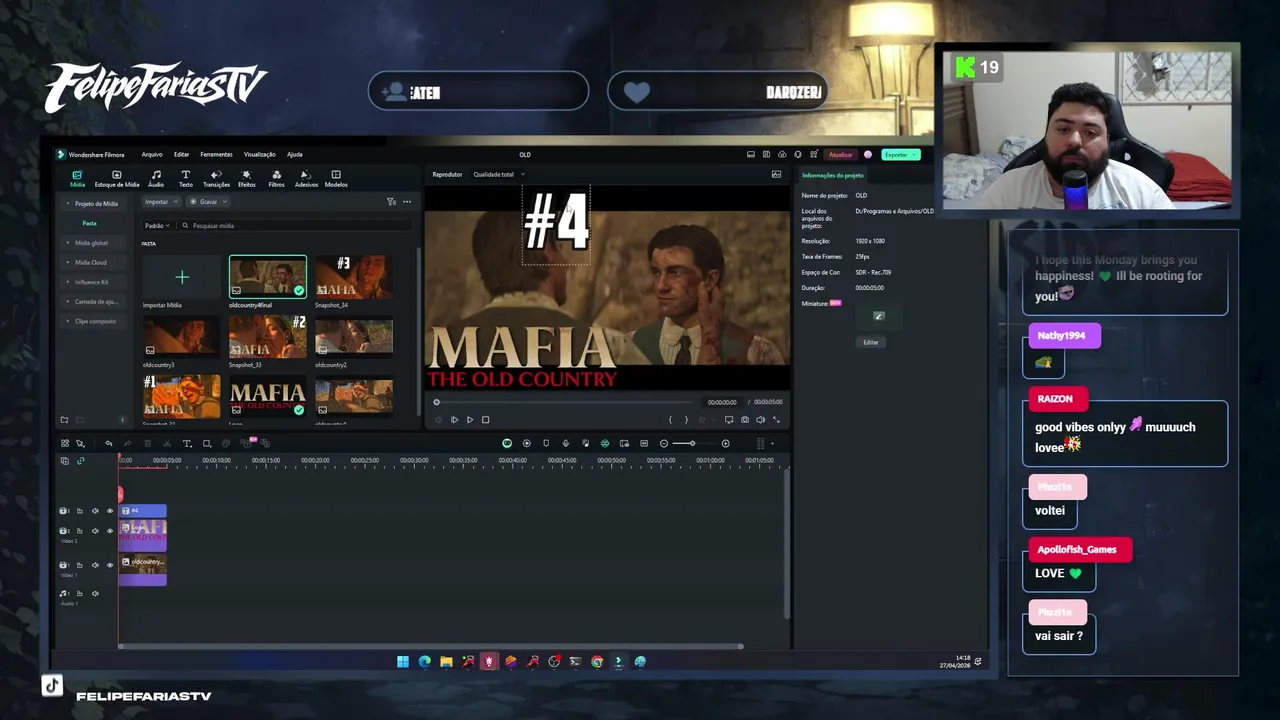Screen dimensions: 1280x720
Task: Open the Modelos panel
Action: pos(336,178)
